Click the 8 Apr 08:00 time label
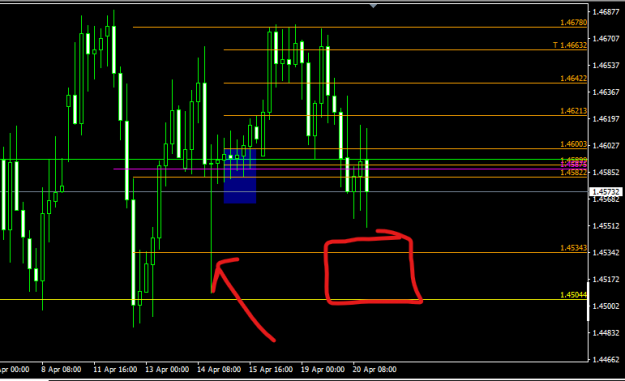Viewport: 625px width, 381px height. click(x=61, y=369)
